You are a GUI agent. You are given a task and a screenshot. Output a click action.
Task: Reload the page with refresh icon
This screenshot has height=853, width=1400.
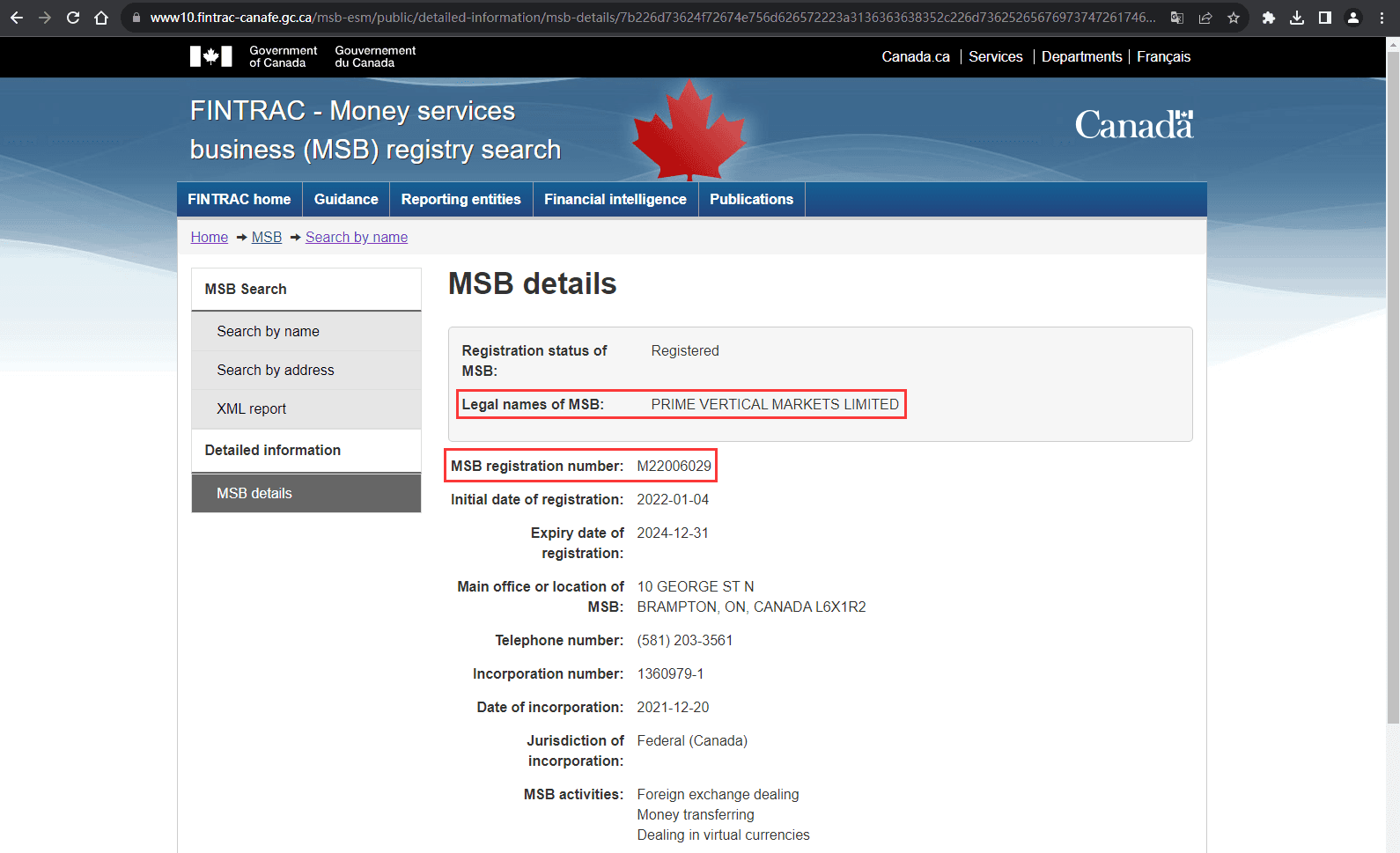pyautogui.click(x=73, y=18)
